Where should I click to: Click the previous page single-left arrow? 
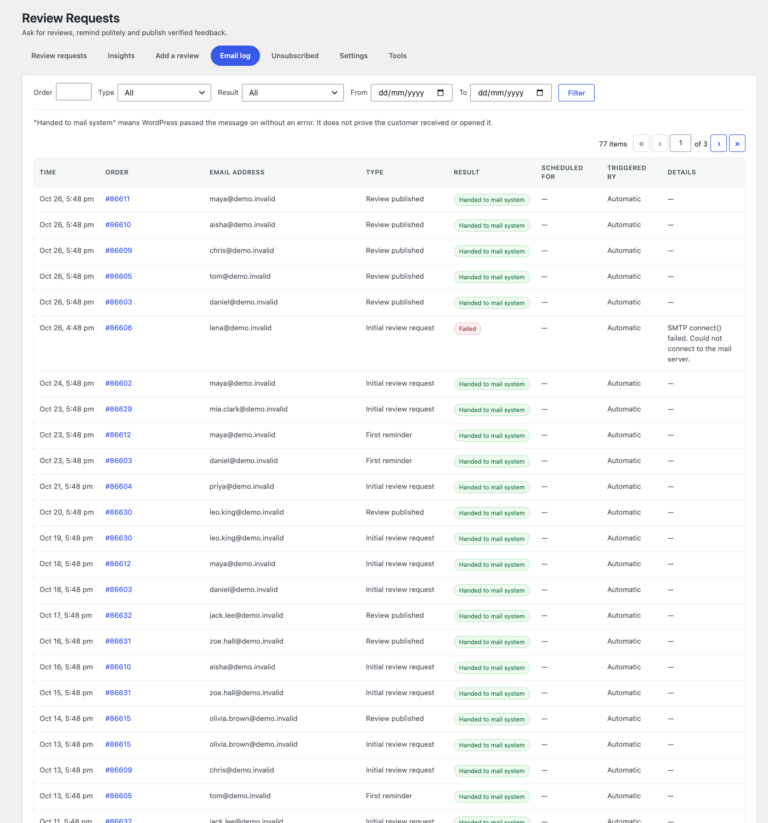[x=660, y=143]
